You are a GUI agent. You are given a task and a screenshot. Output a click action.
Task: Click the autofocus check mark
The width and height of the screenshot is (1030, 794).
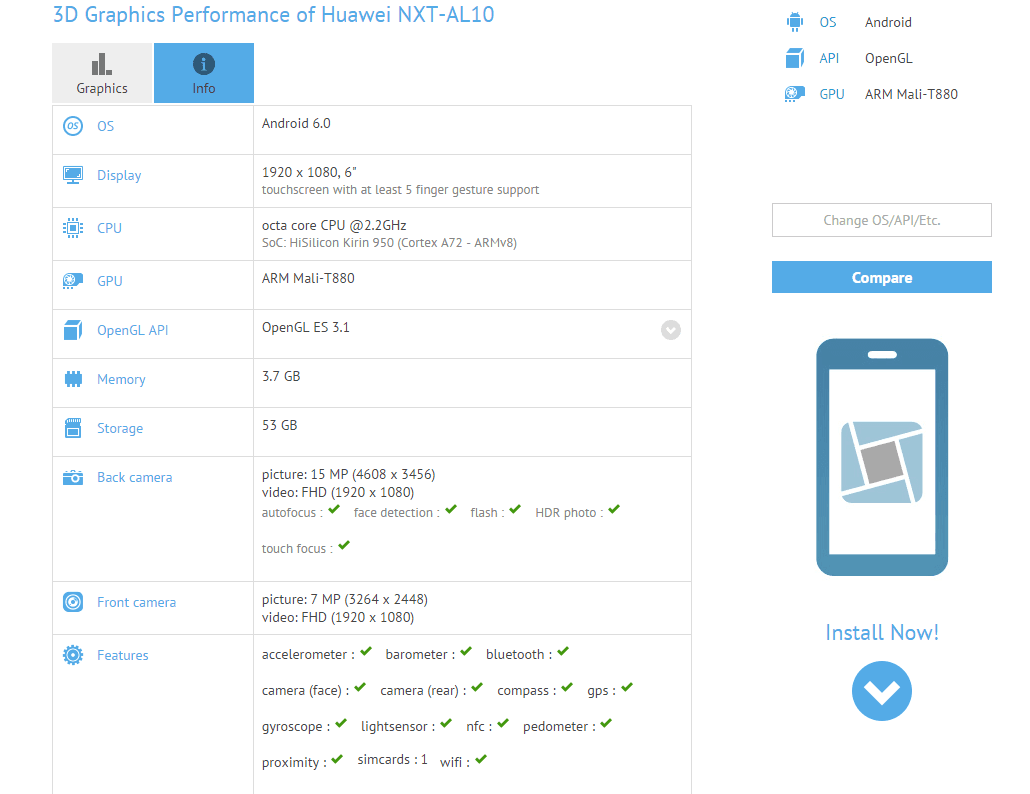tap(334, 510)
